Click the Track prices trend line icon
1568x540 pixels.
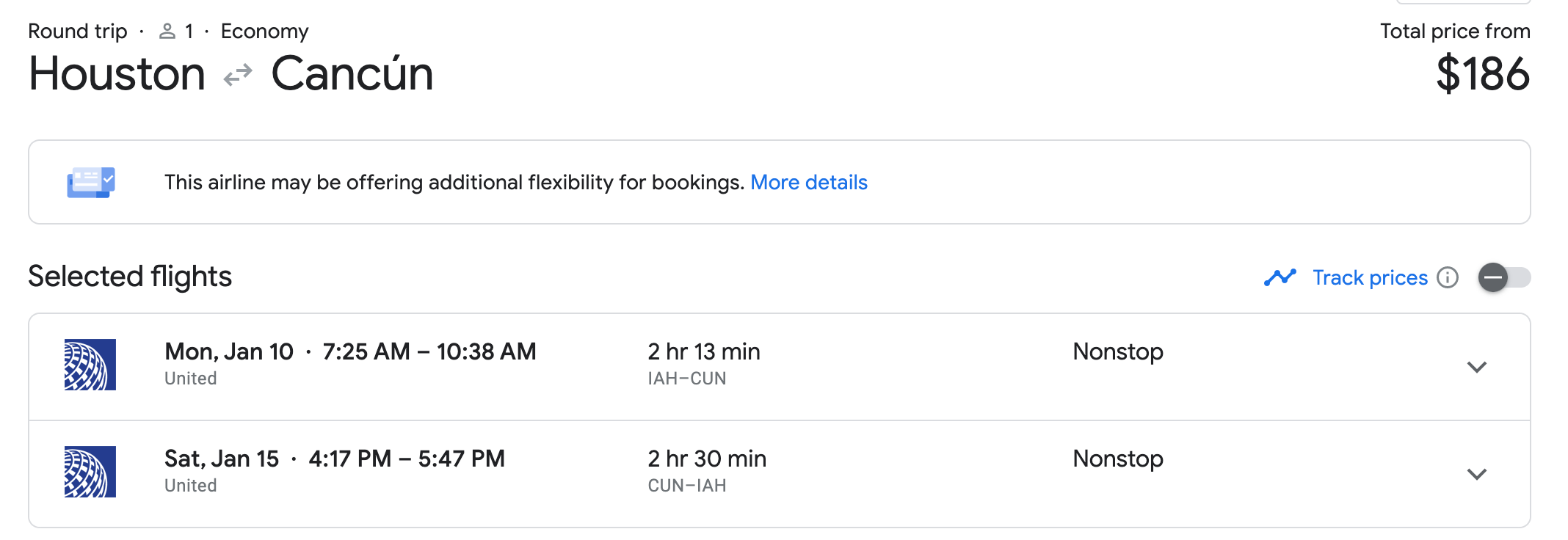pyautogui.click(x=1280, y=277)
